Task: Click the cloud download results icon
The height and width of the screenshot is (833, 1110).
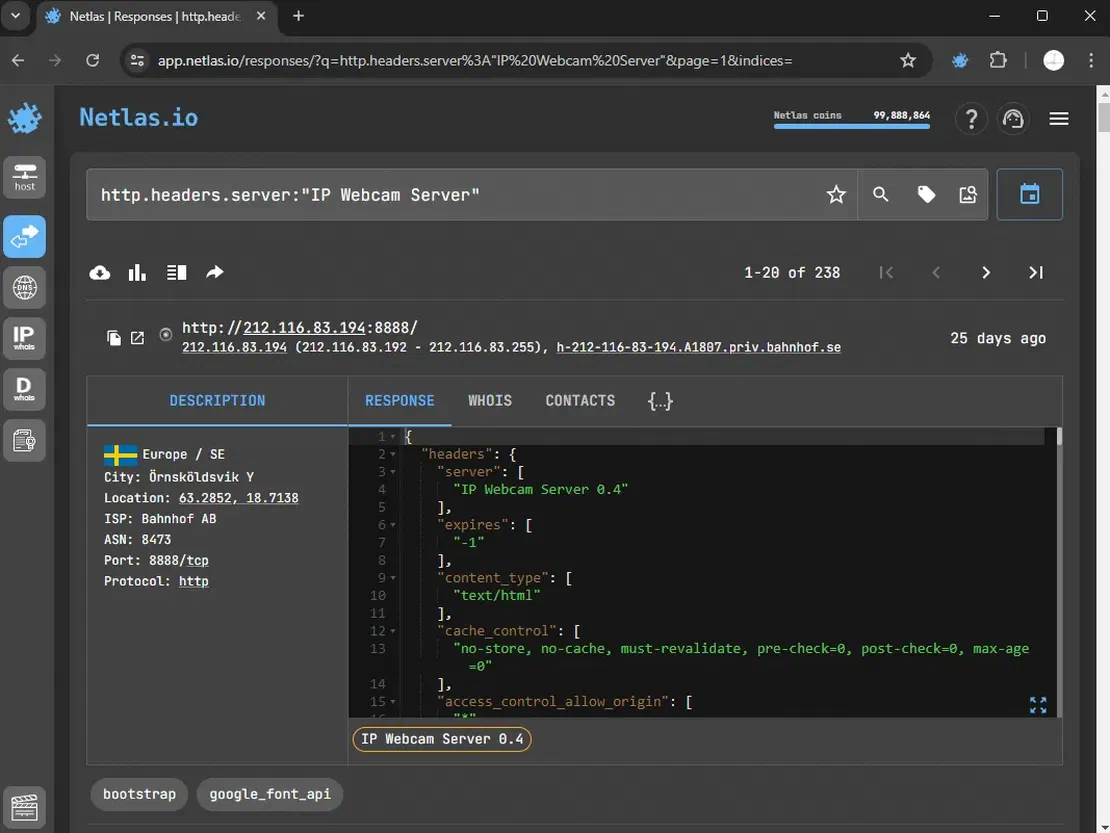Action: click(x=100, y=273)
